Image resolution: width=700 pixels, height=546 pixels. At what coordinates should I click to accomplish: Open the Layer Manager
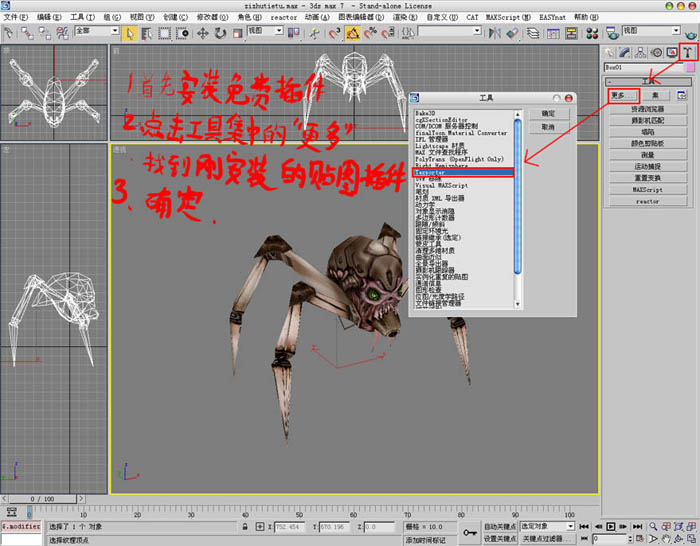pyautogui.click(x=533, y=33)
